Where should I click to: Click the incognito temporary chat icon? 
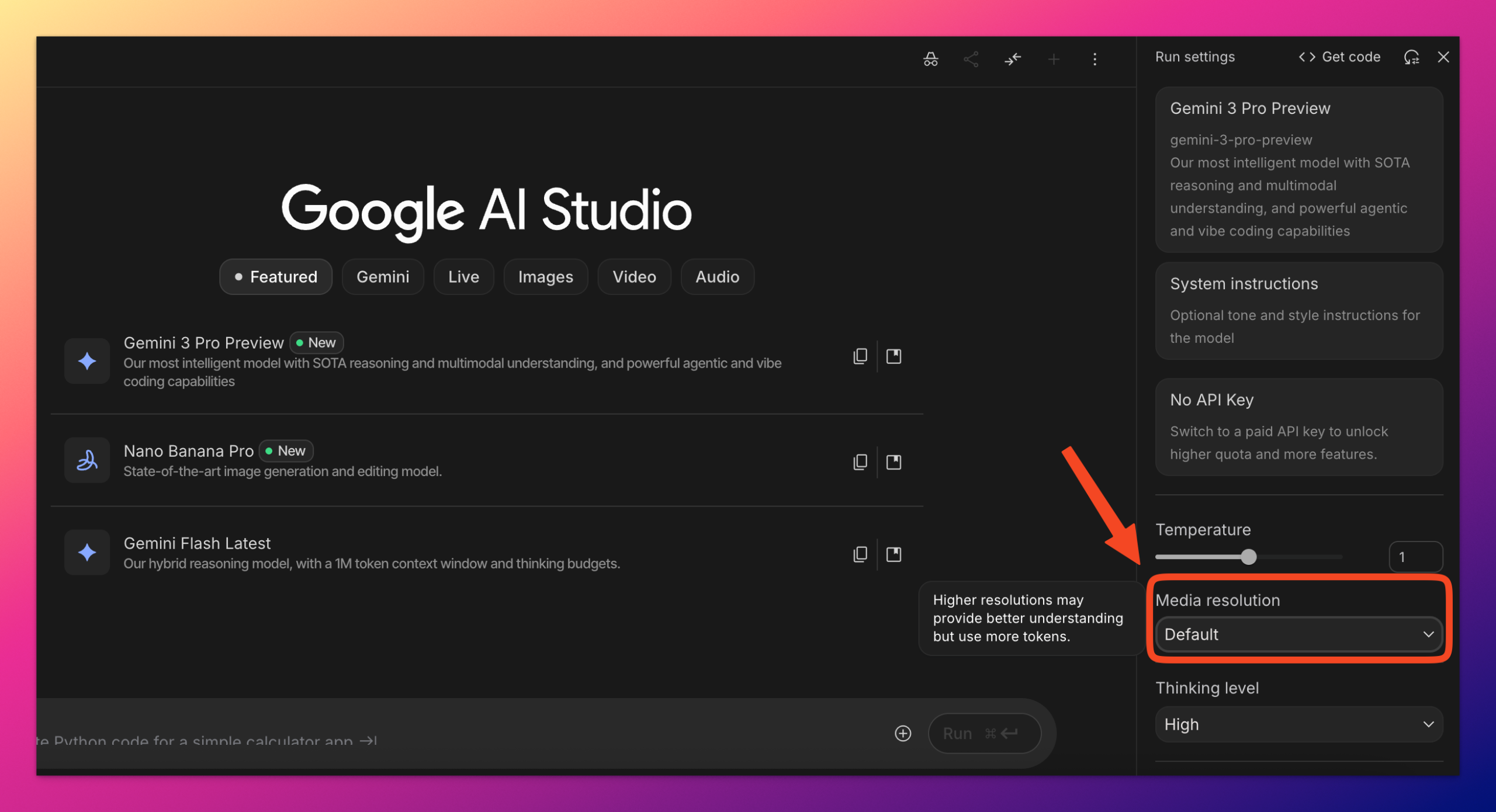pos(930,59)
